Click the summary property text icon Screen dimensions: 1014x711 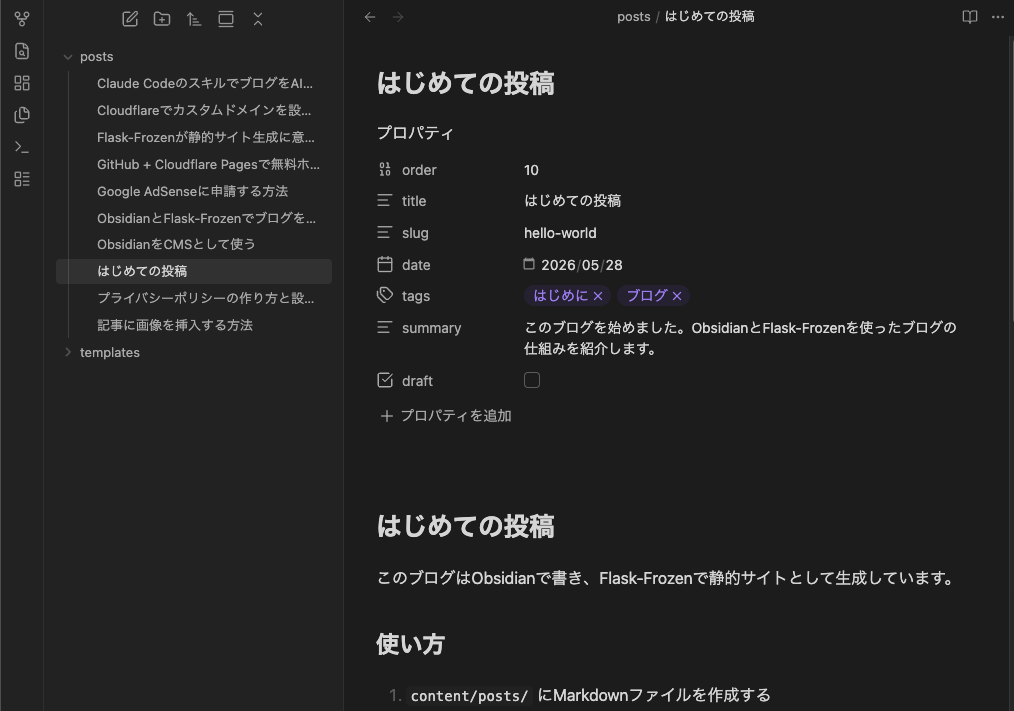click(x=385, y=327)
